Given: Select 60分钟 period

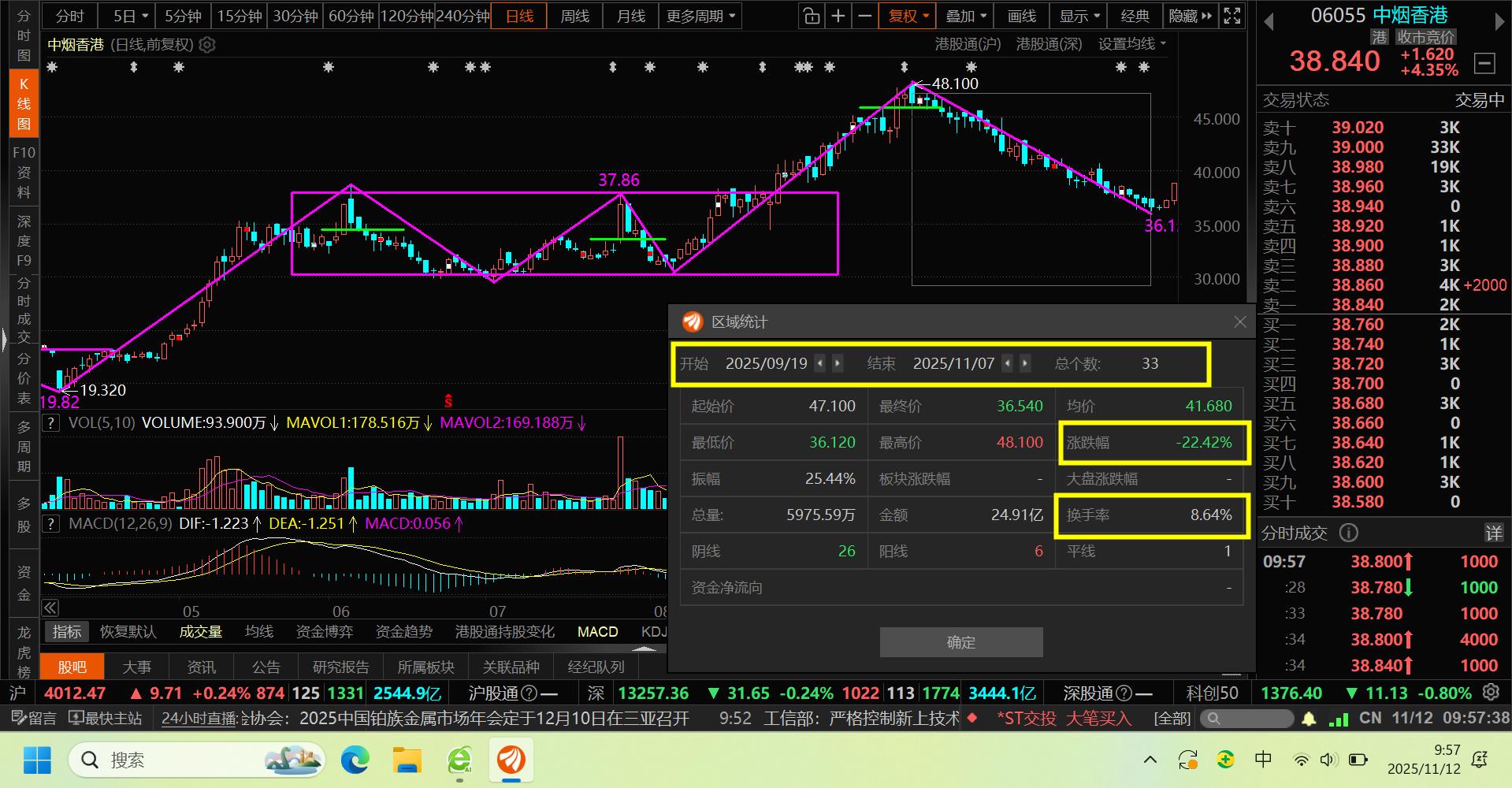Looking at the screenshot, I should [351, 16].
